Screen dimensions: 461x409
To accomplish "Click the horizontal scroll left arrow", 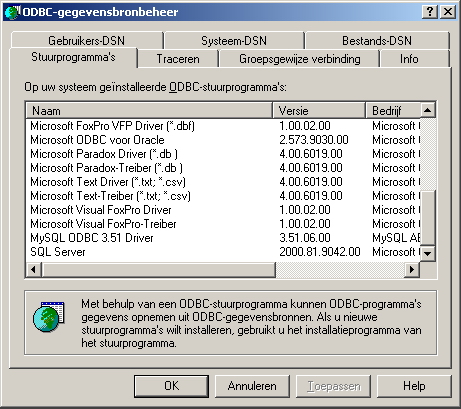I will click(x=33, y=269).
